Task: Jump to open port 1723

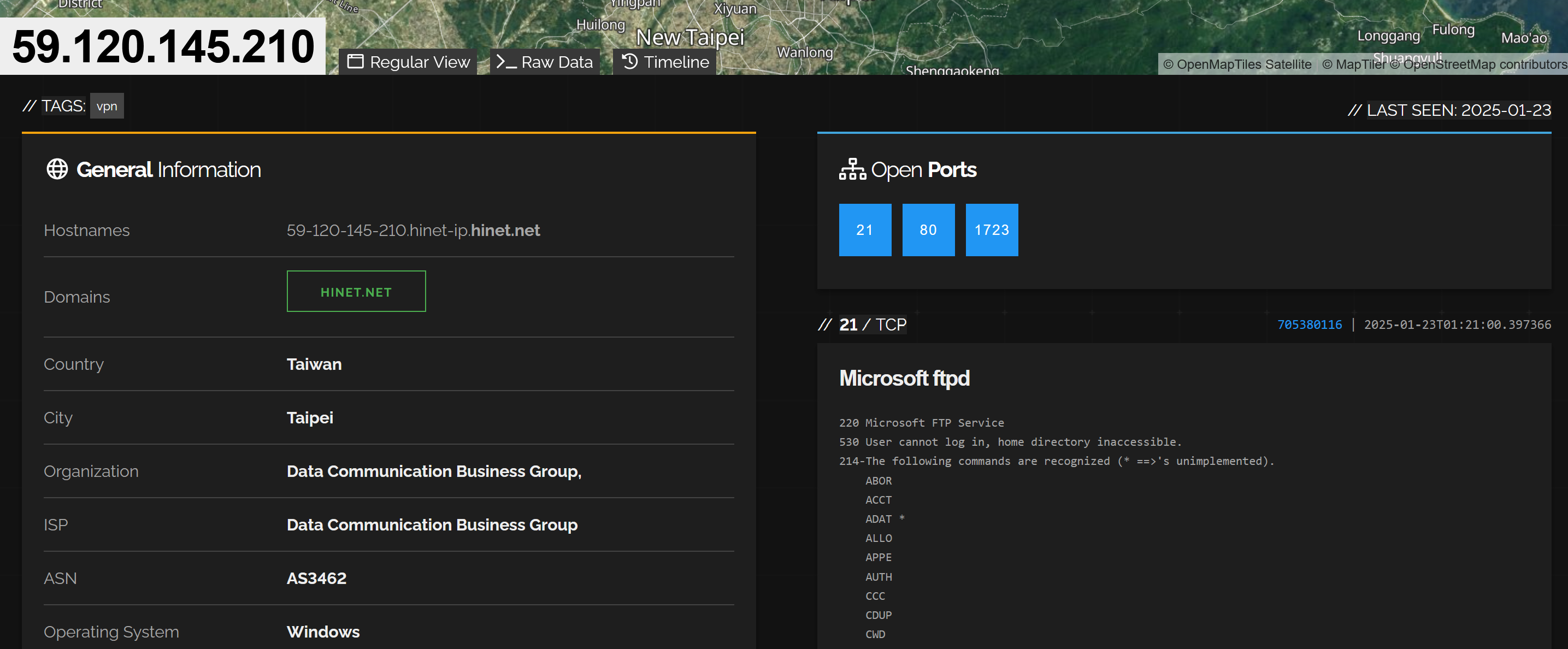Action: point(992,230)
